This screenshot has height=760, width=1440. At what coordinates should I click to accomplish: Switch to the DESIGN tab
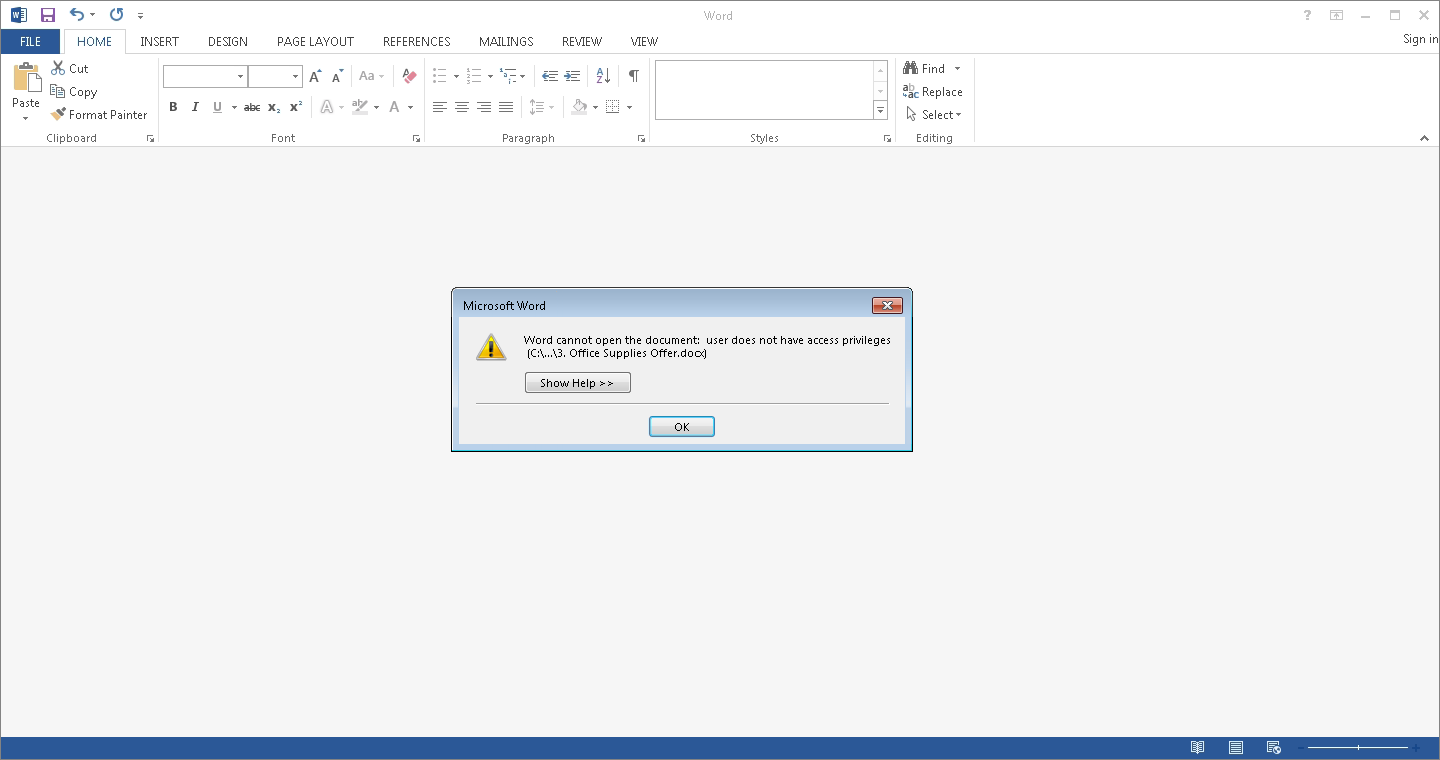(228, 41)
